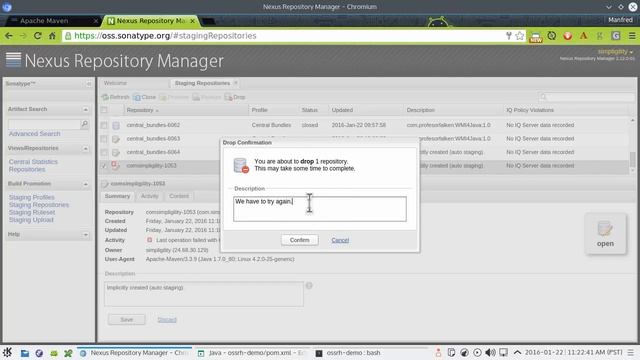Open the file manager from the taskbar
The height and width of the screenshot is (360, 640).
pos(24,353)
